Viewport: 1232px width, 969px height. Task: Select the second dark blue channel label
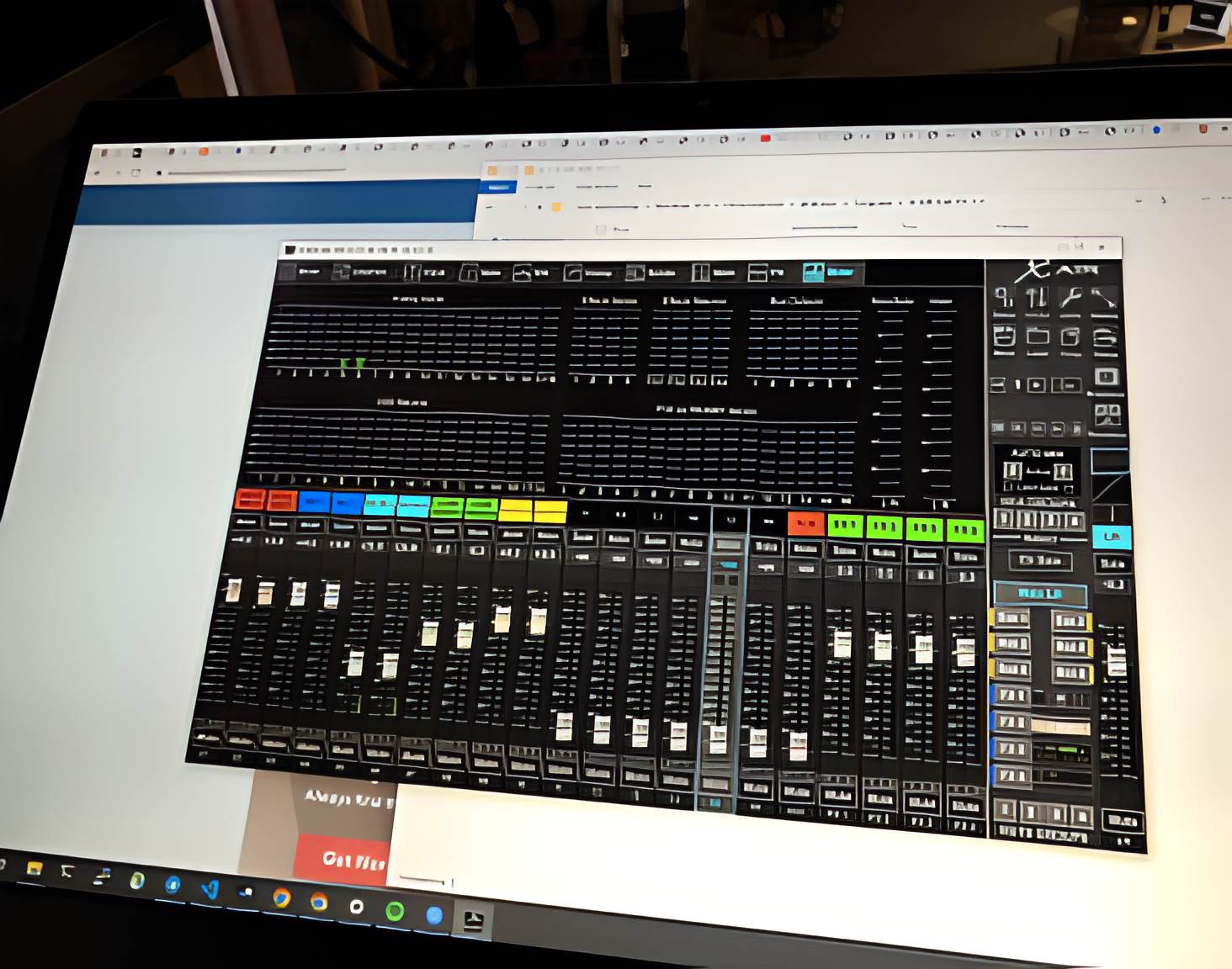[346, 503]
